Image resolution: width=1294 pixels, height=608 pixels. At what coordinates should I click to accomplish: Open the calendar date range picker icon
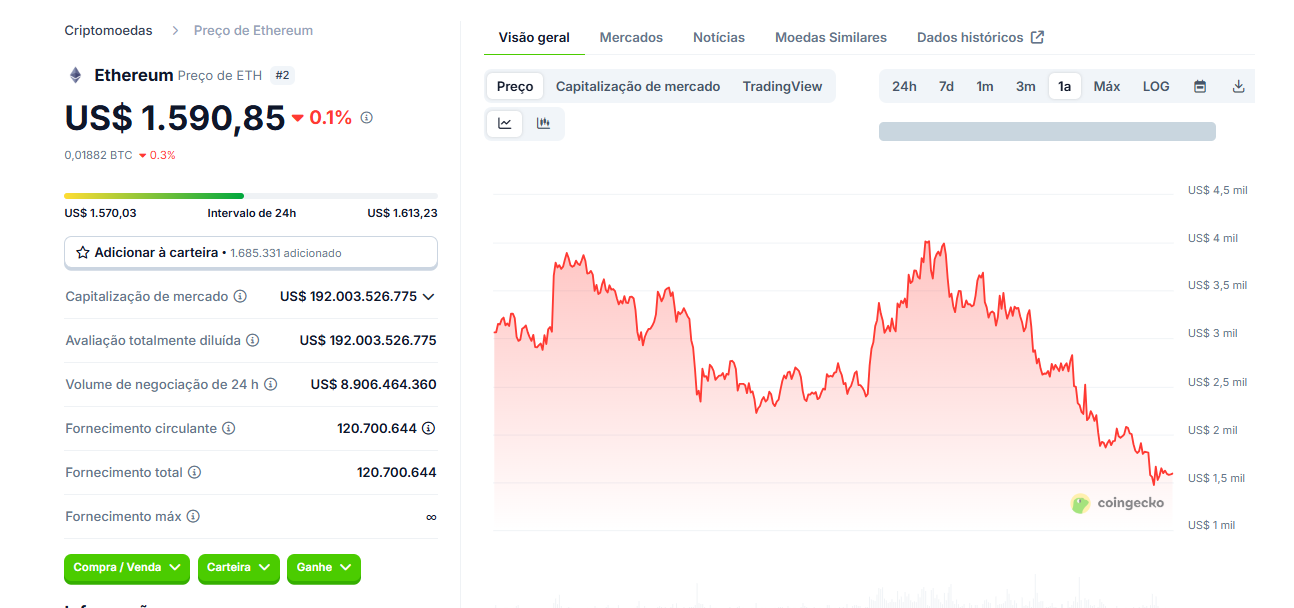(x=1200, y=87)
